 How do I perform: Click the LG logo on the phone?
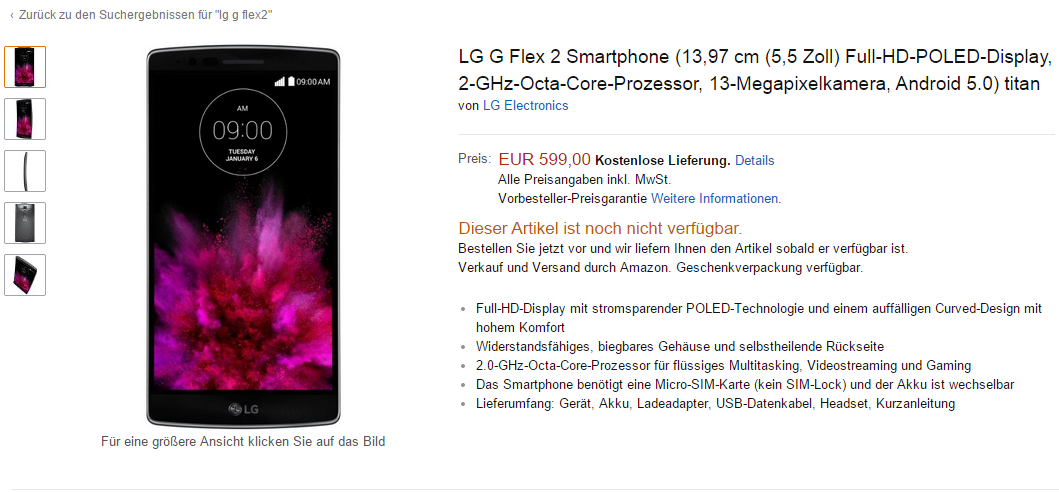point(243,408)
